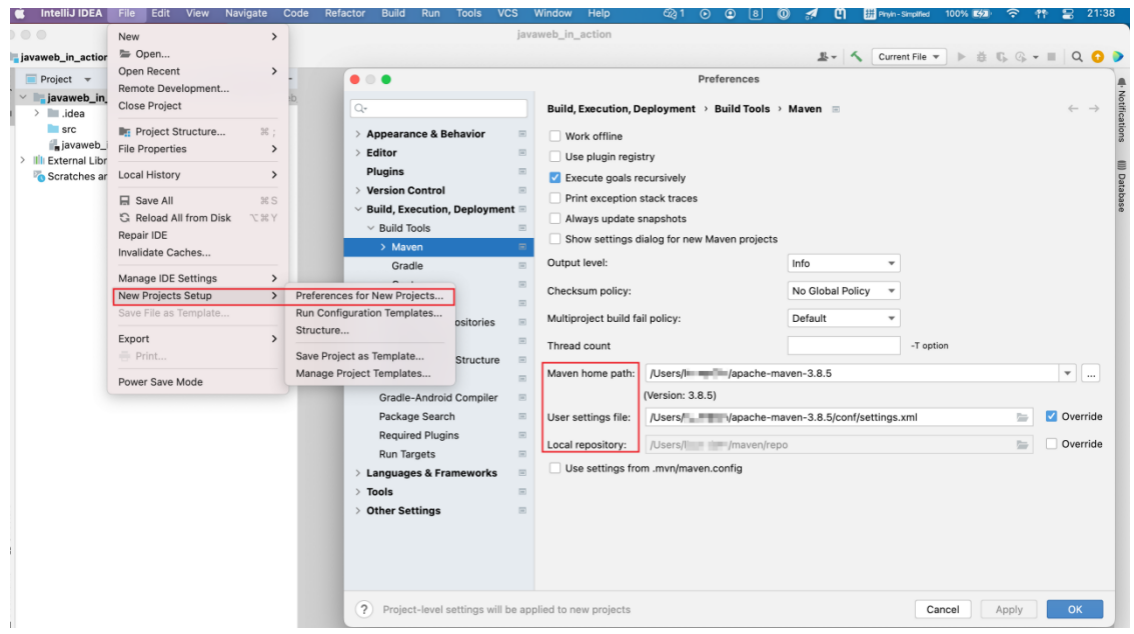Expand Appearance & Behavior settings section
Screen dimensions: 1134x634
pos(358,134)
